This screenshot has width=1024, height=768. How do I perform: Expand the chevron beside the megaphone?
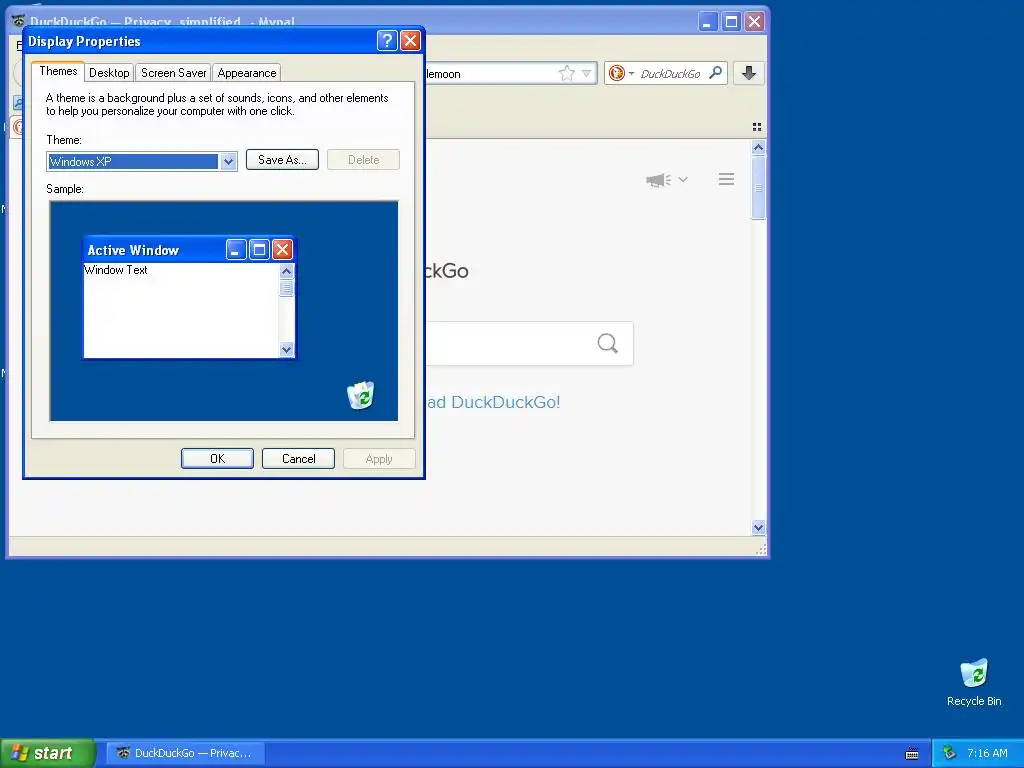(x=683, y=180)
